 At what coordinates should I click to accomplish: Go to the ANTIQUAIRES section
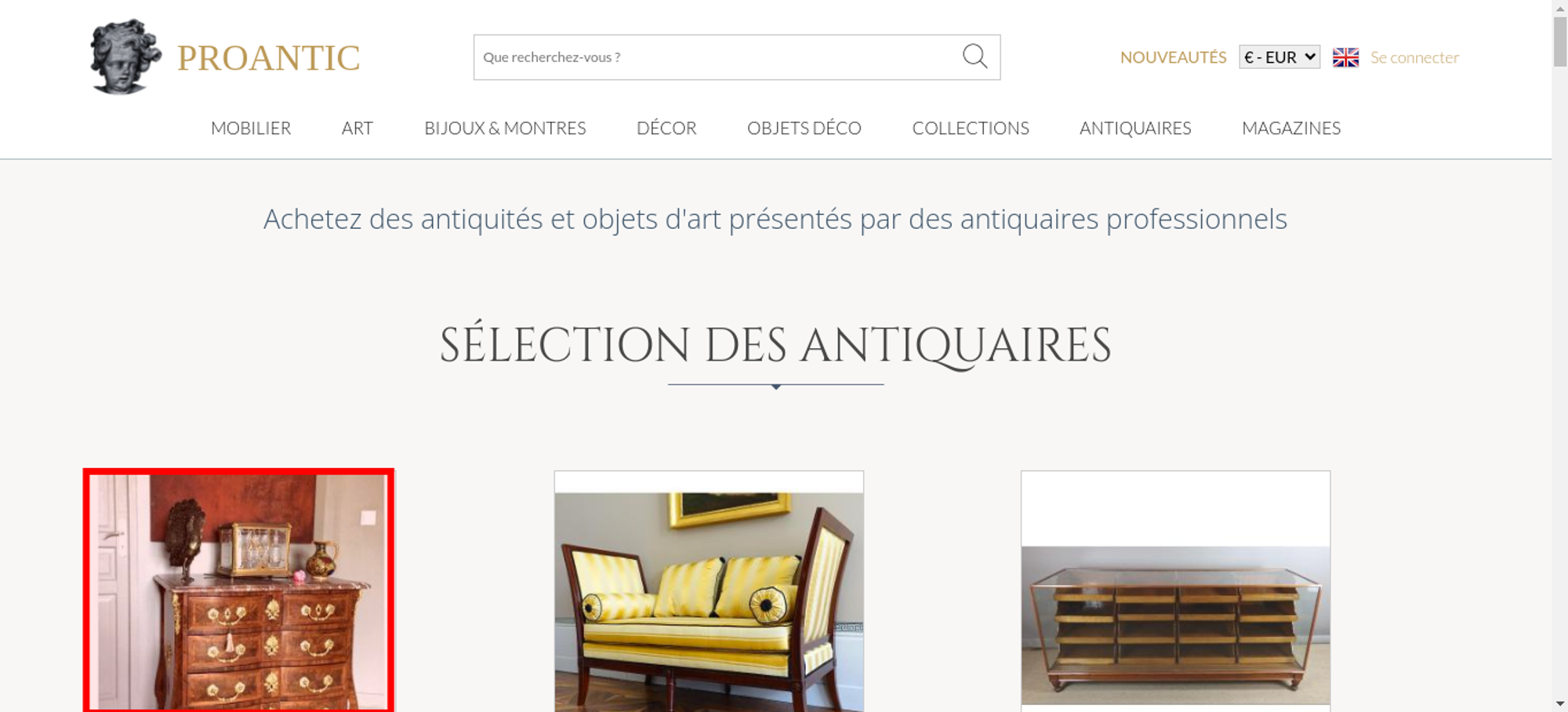point(1135,128)
